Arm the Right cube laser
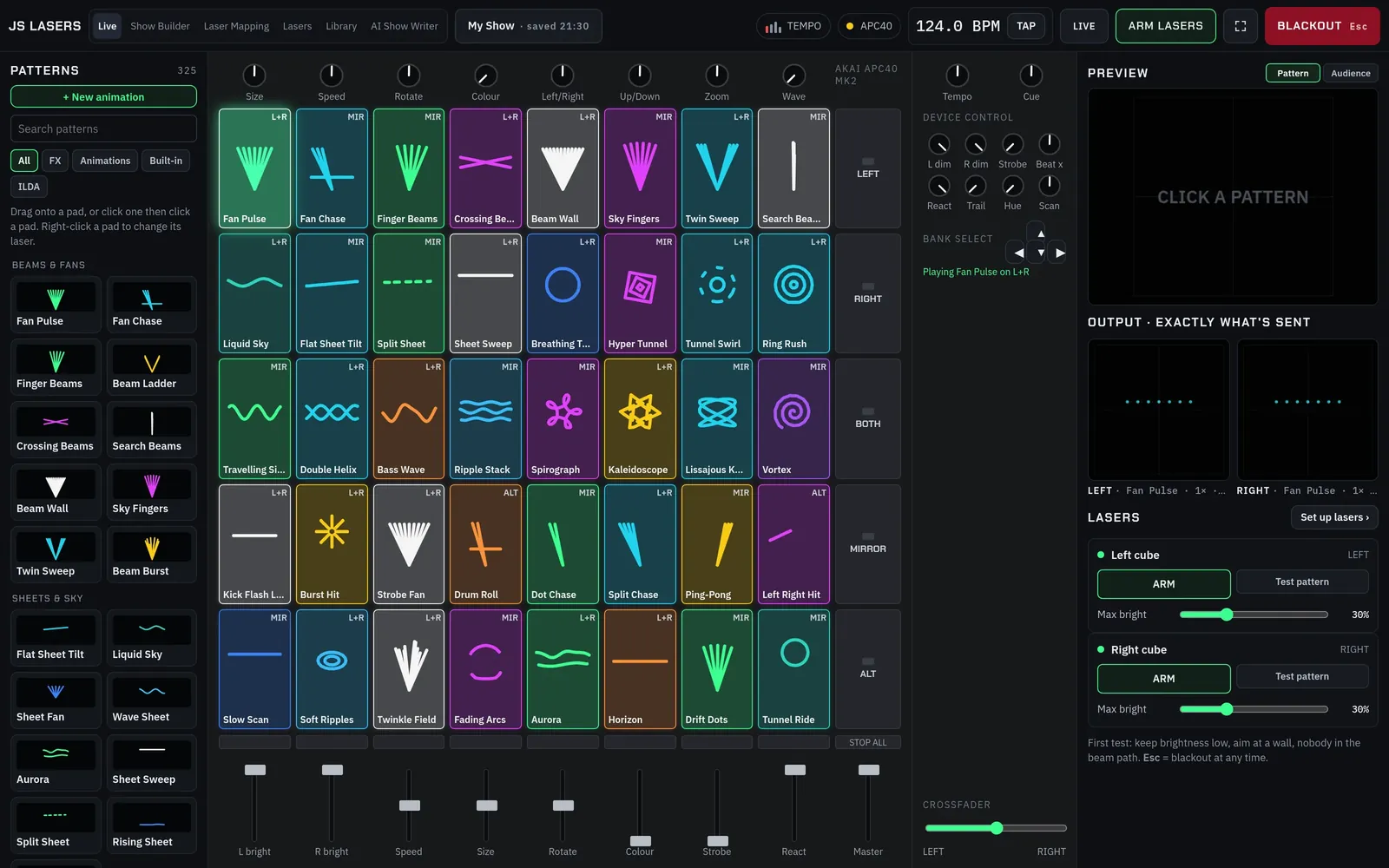The height and width of the screenshot is (868, 1389). [x=1163, y=679]
